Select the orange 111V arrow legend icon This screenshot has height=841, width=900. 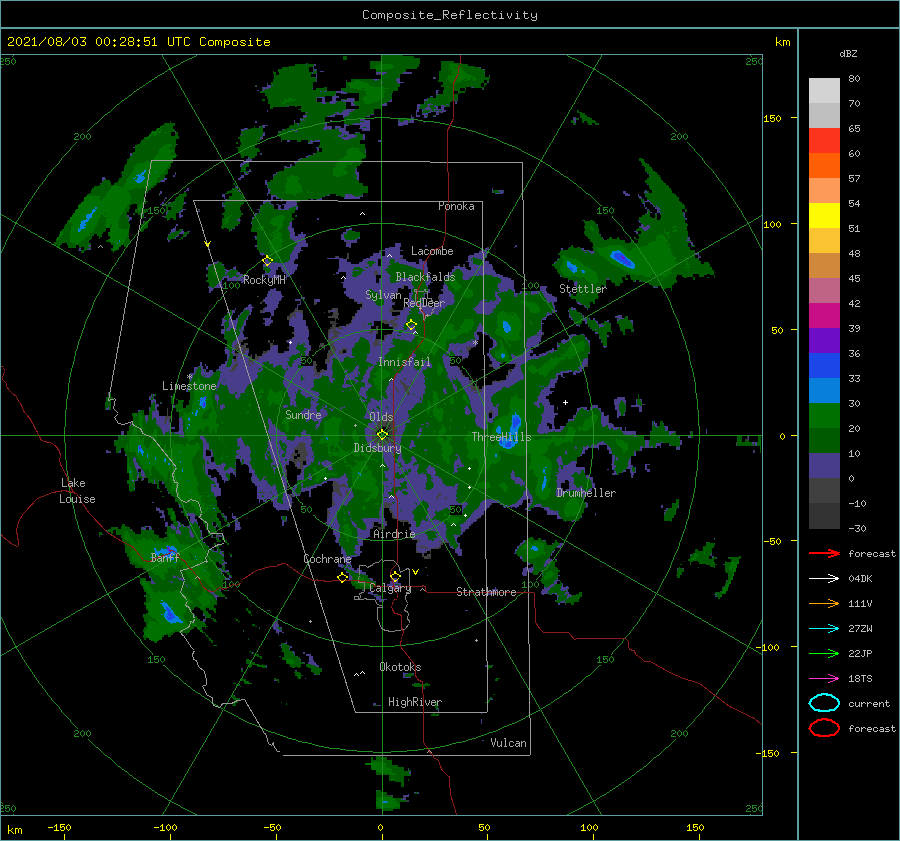[x=824, y=603]
